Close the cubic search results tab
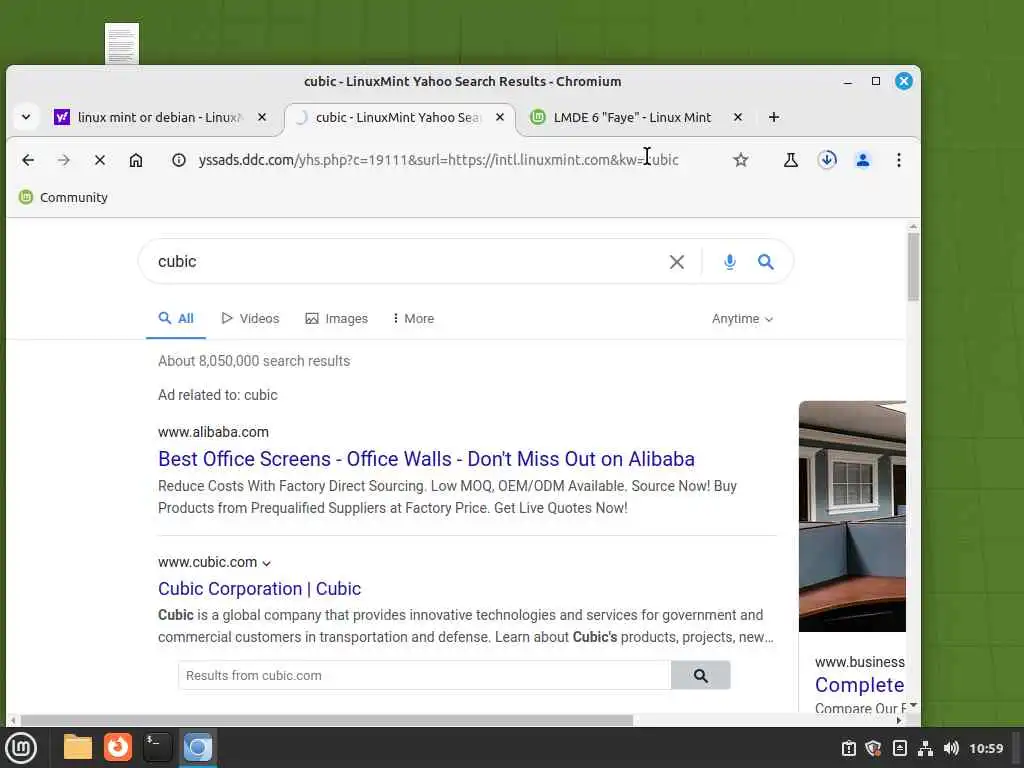1024x768 pixels. 500,117
